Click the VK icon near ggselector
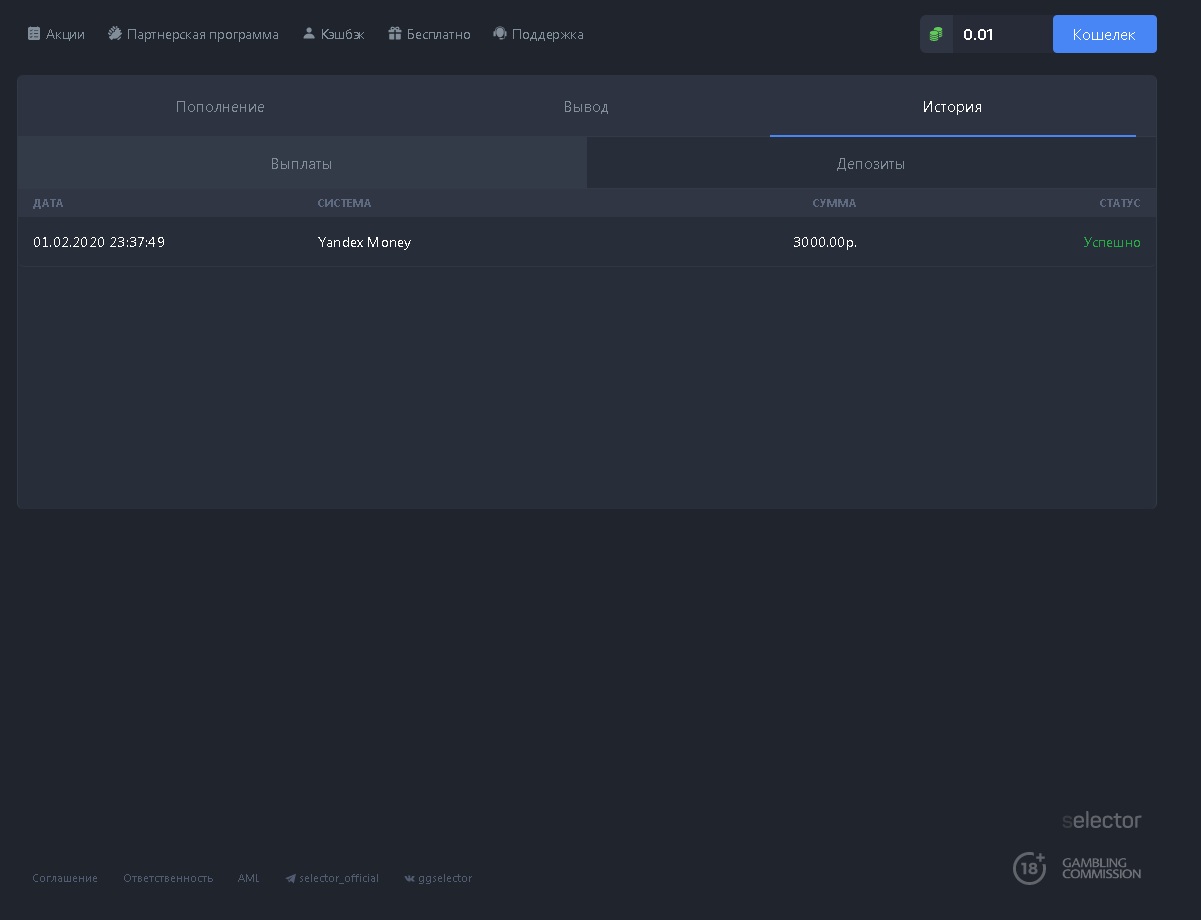Image resolution: width=1201 pixels, height=920 pixels. coord(409,879)
